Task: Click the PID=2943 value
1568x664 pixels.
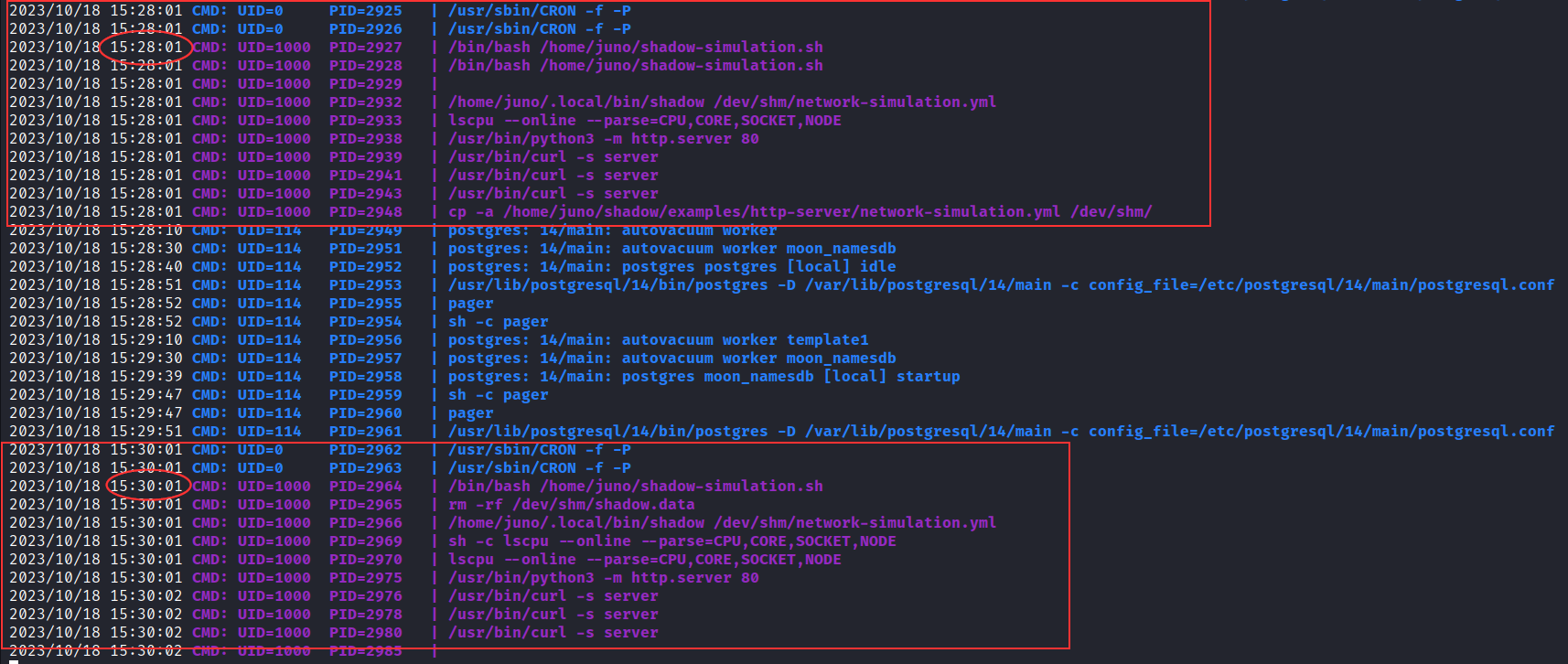Action: [365, 194]
